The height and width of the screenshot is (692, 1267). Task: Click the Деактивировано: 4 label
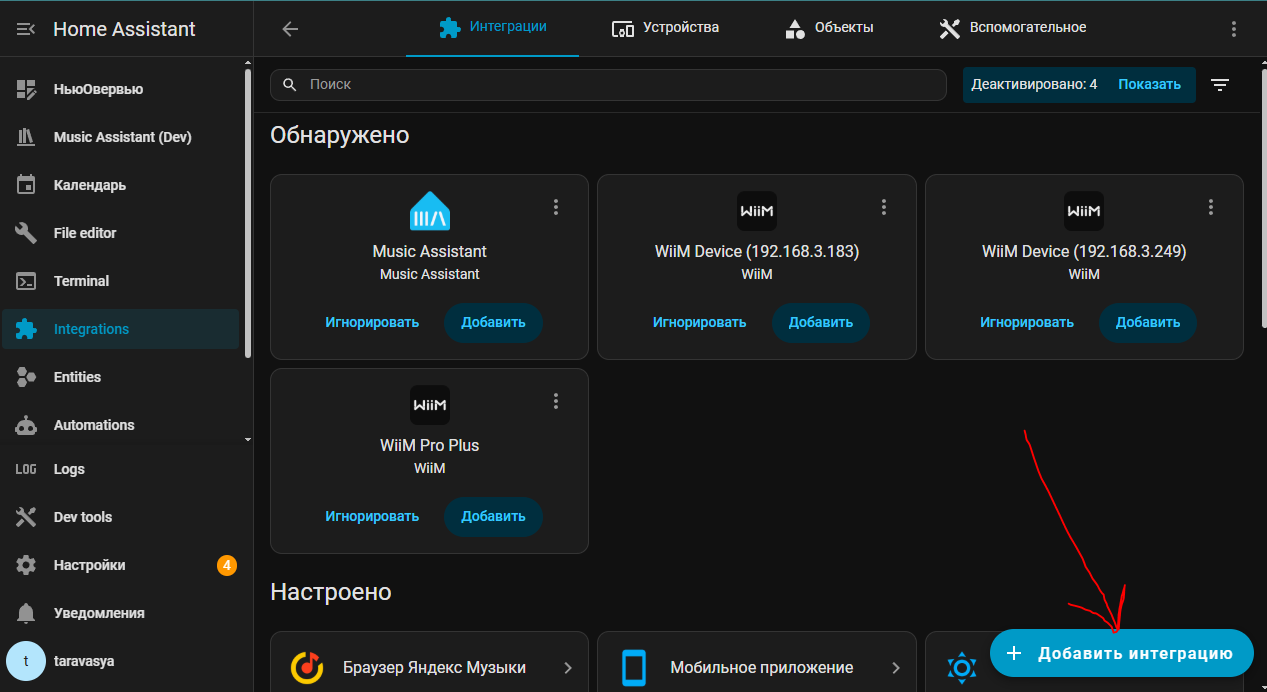pos(1034,84)
